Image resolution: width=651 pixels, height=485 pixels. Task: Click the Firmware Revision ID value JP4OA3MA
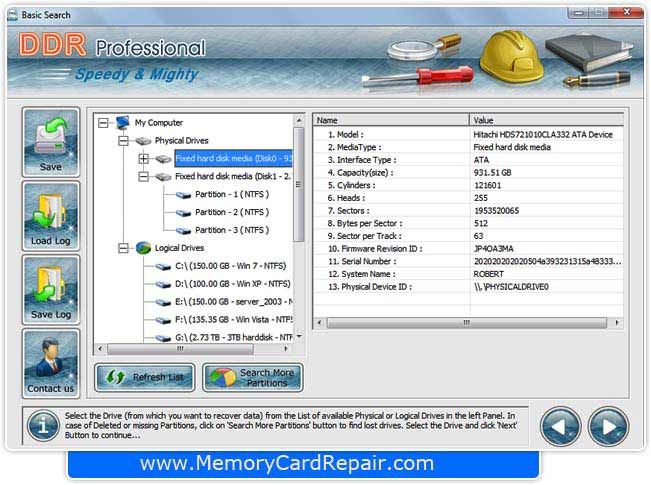tap(493, 249)
